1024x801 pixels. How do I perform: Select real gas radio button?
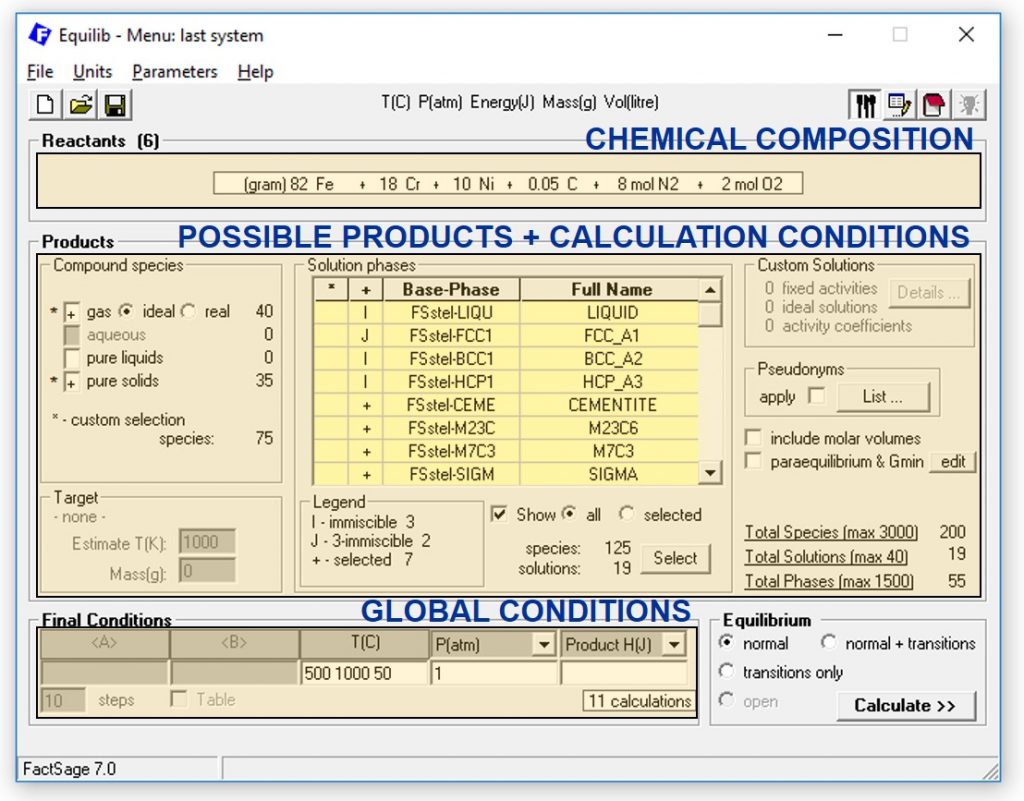coord(188,311)
